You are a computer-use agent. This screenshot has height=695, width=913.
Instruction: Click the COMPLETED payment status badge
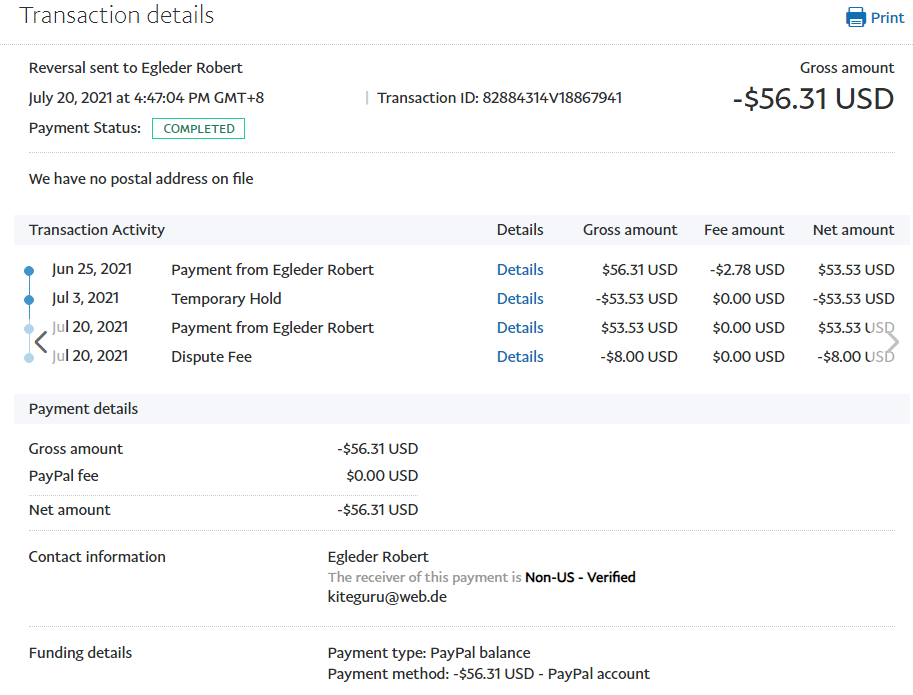[x=198, y=129]
